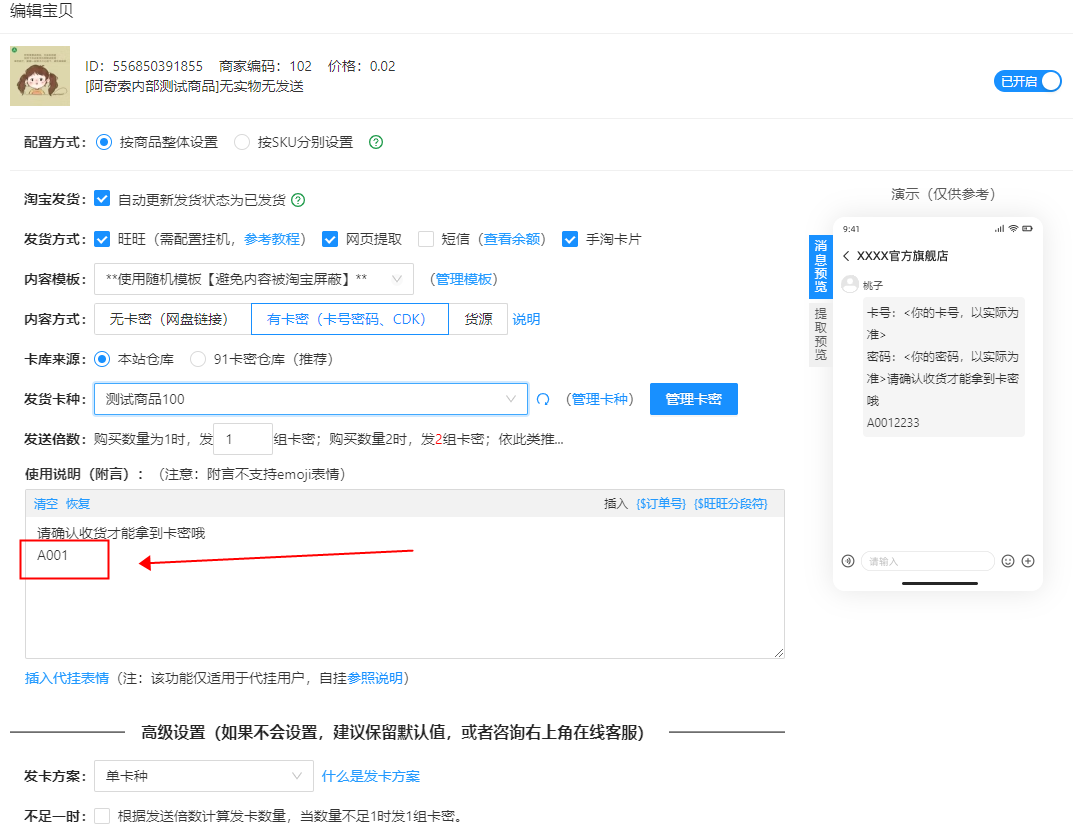Open the 管理卡种 link

point(599,399)
